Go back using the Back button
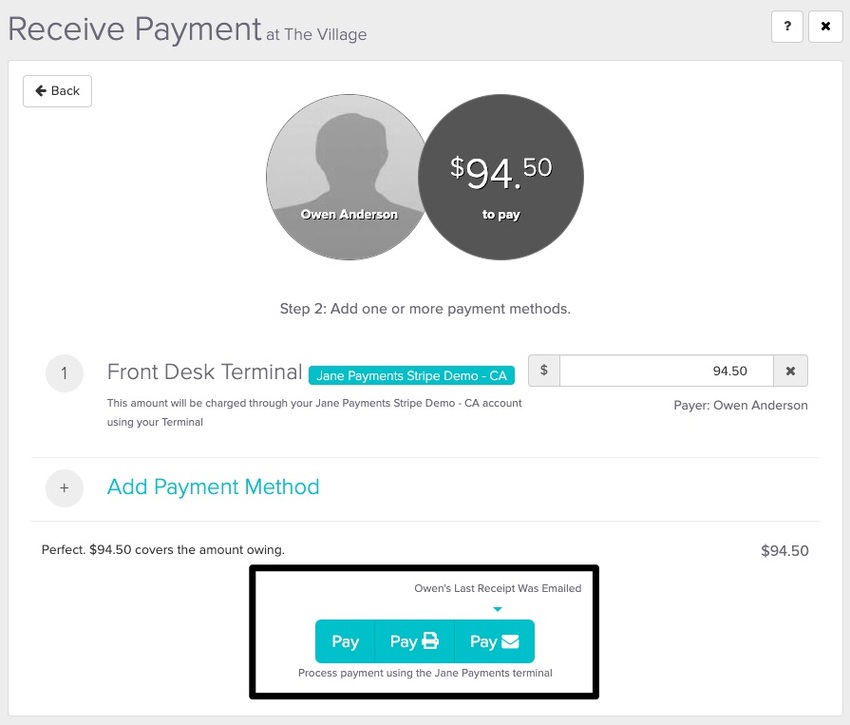Image resolution: width=850 pixels, height=725 pixels. pyautogui.click(x=57, y=91)
